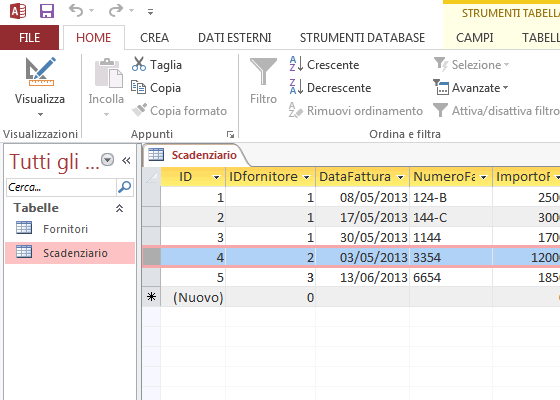Click the Filtro funnel icon
The width and height of the screenshot is (560, 400).
coord(263,71)
